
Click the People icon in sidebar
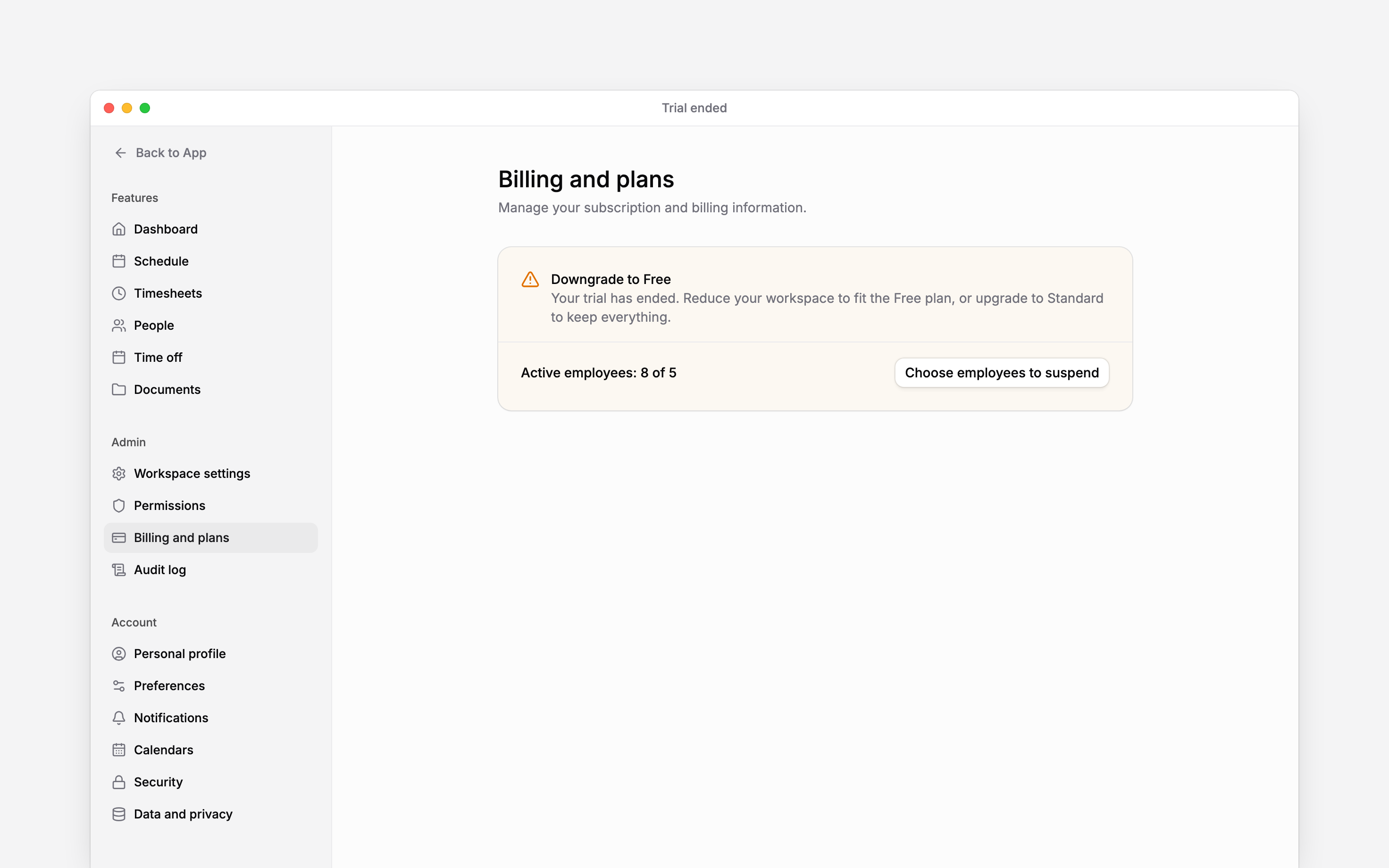119,325
